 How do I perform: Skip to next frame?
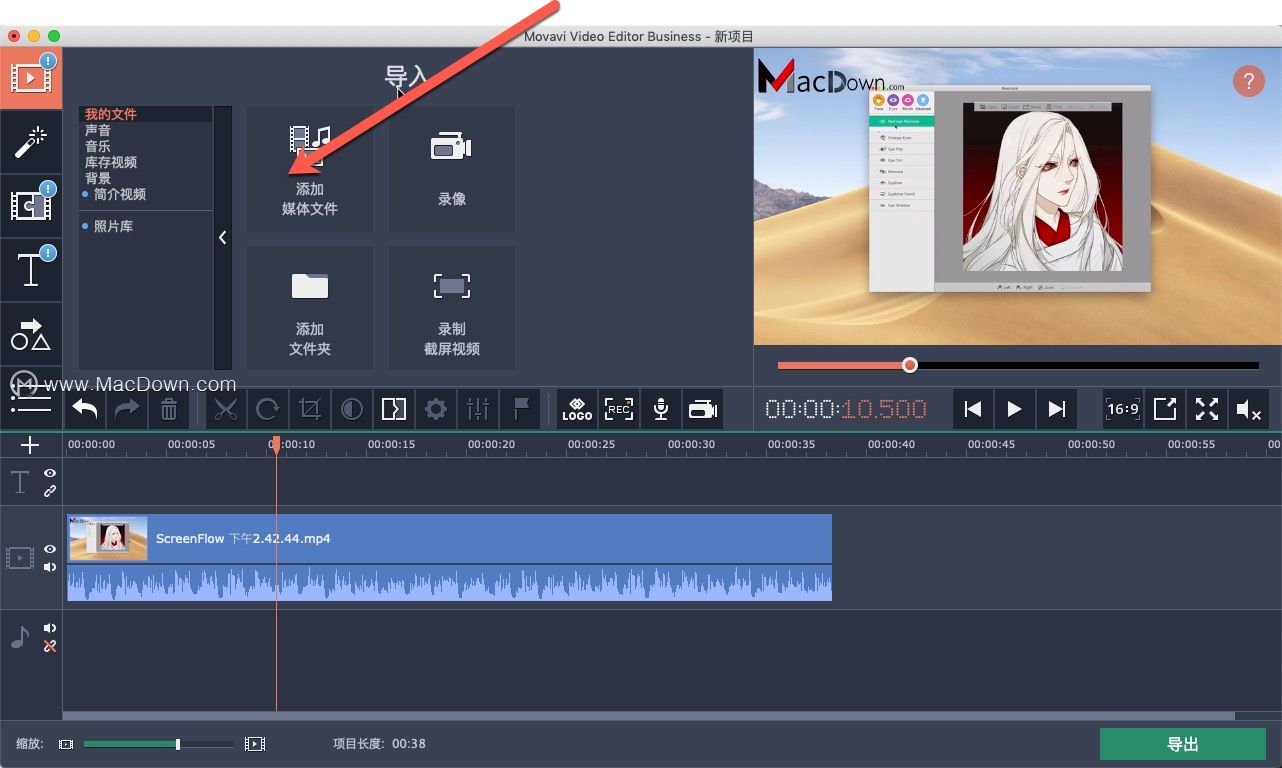(x=1056, y=409)
